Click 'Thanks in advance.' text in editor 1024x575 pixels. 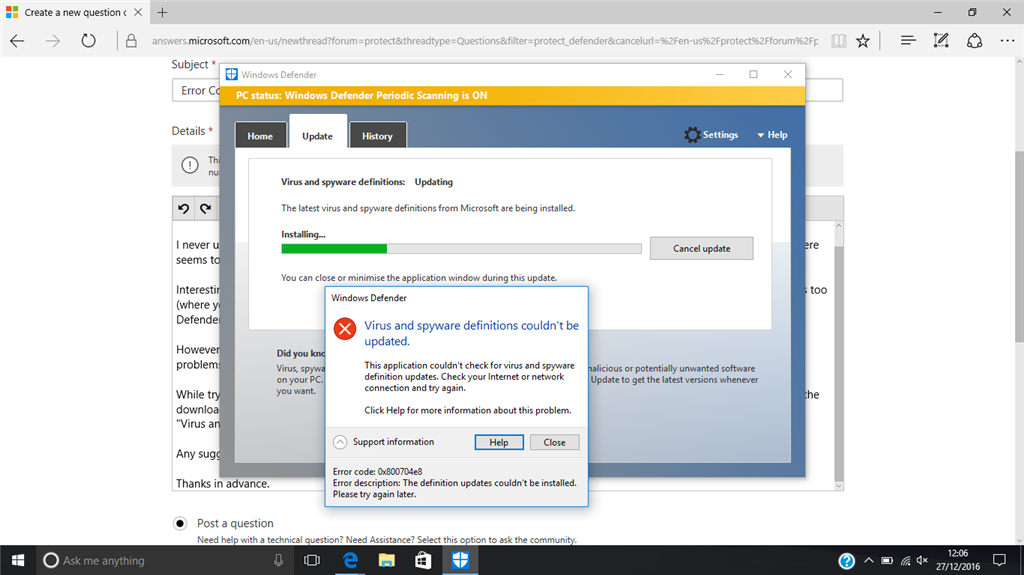pyautogui.click(x=223, y=484)
